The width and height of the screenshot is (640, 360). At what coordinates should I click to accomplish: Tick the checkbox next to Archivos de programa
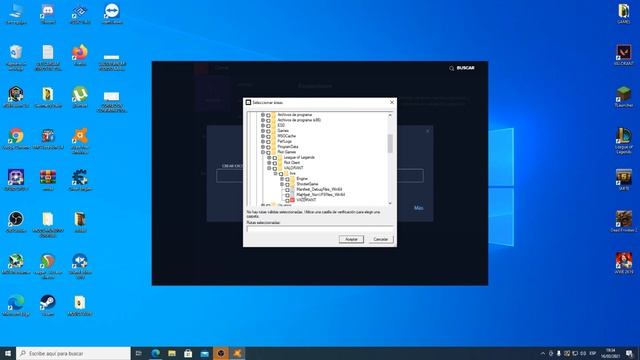(268, 115)
